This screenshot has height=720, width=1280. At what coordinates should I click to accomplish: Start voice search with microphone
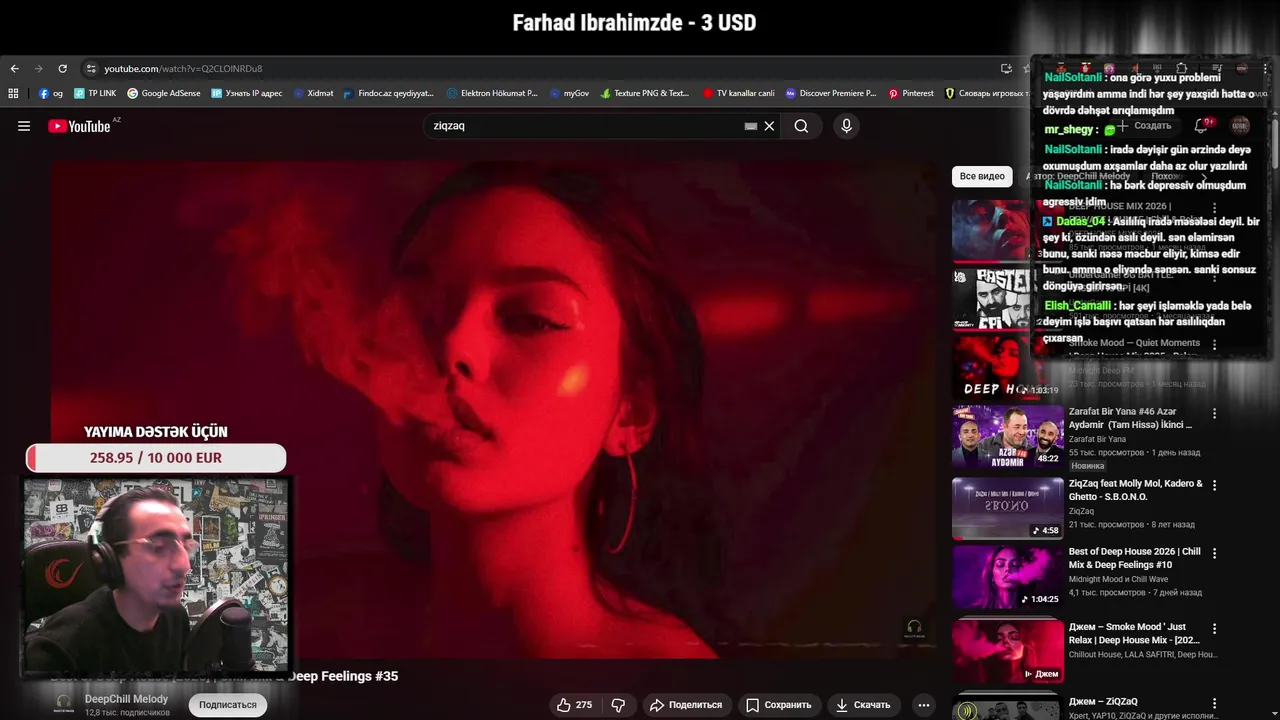click(846, 126)
